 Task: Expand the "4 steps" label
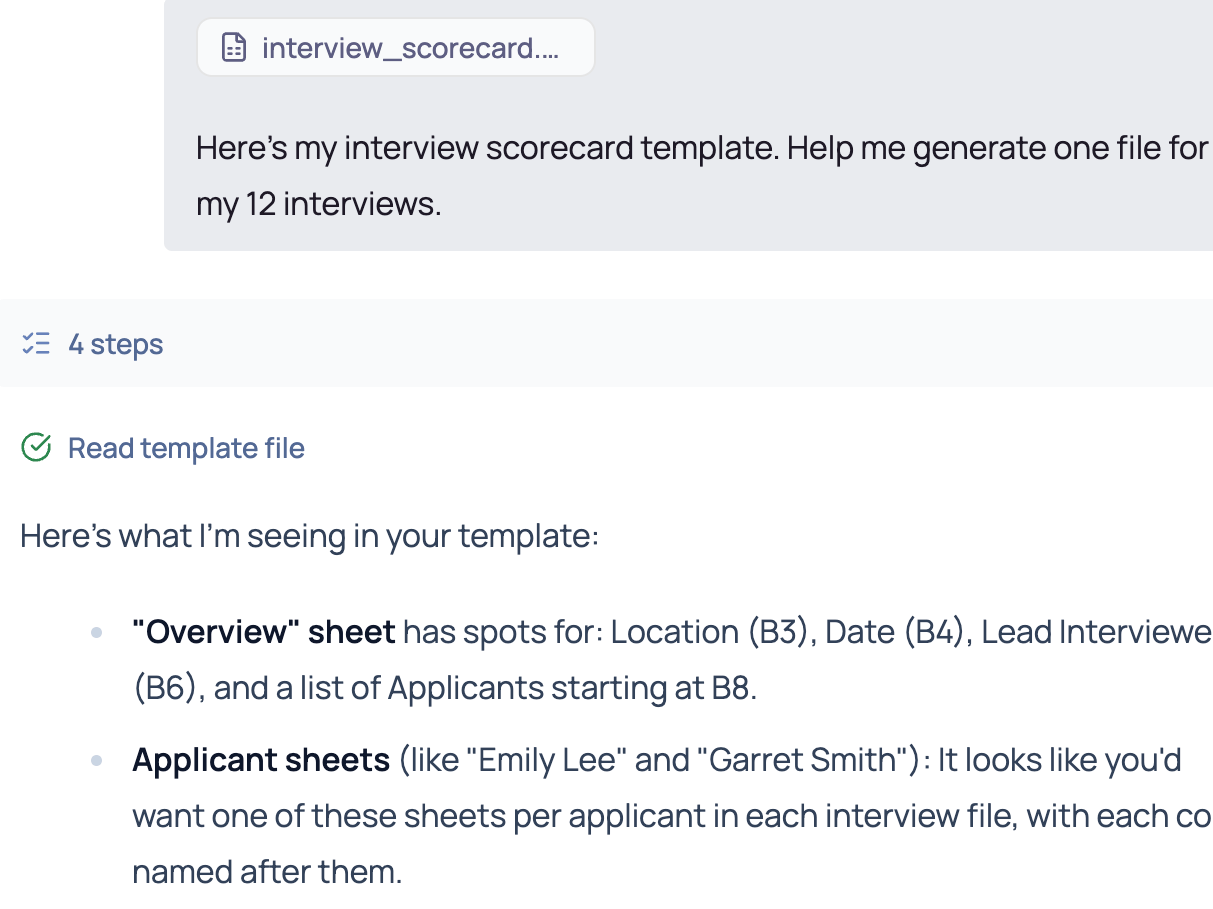pyautogui.click(x=115, y=344)
